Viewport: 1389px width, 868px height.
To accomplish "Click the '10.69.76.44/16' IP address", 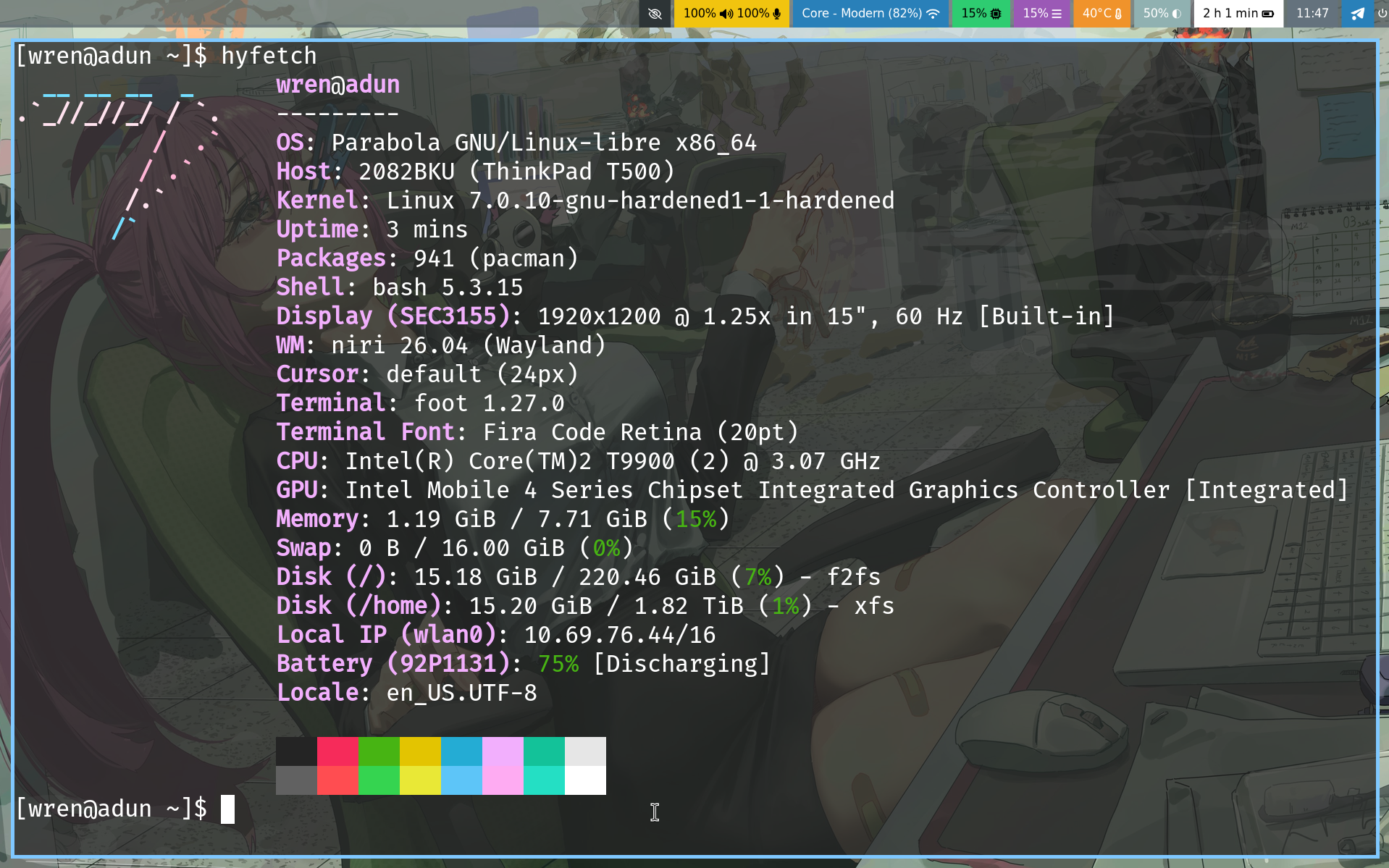I will (619, 635).
